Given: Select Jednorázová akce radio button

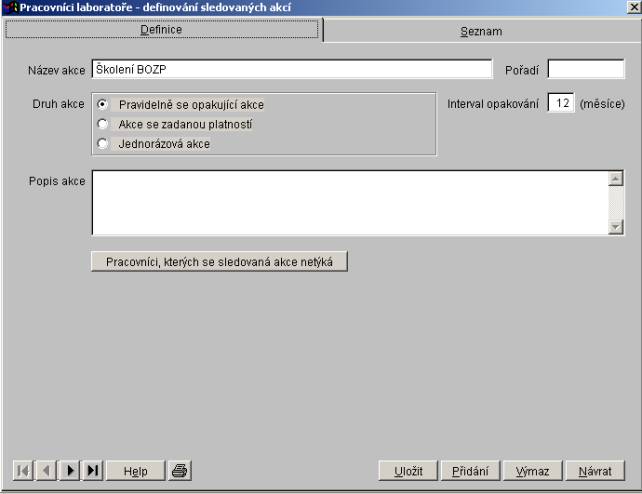Looking at the screenshot, I should tap(102, 143).
